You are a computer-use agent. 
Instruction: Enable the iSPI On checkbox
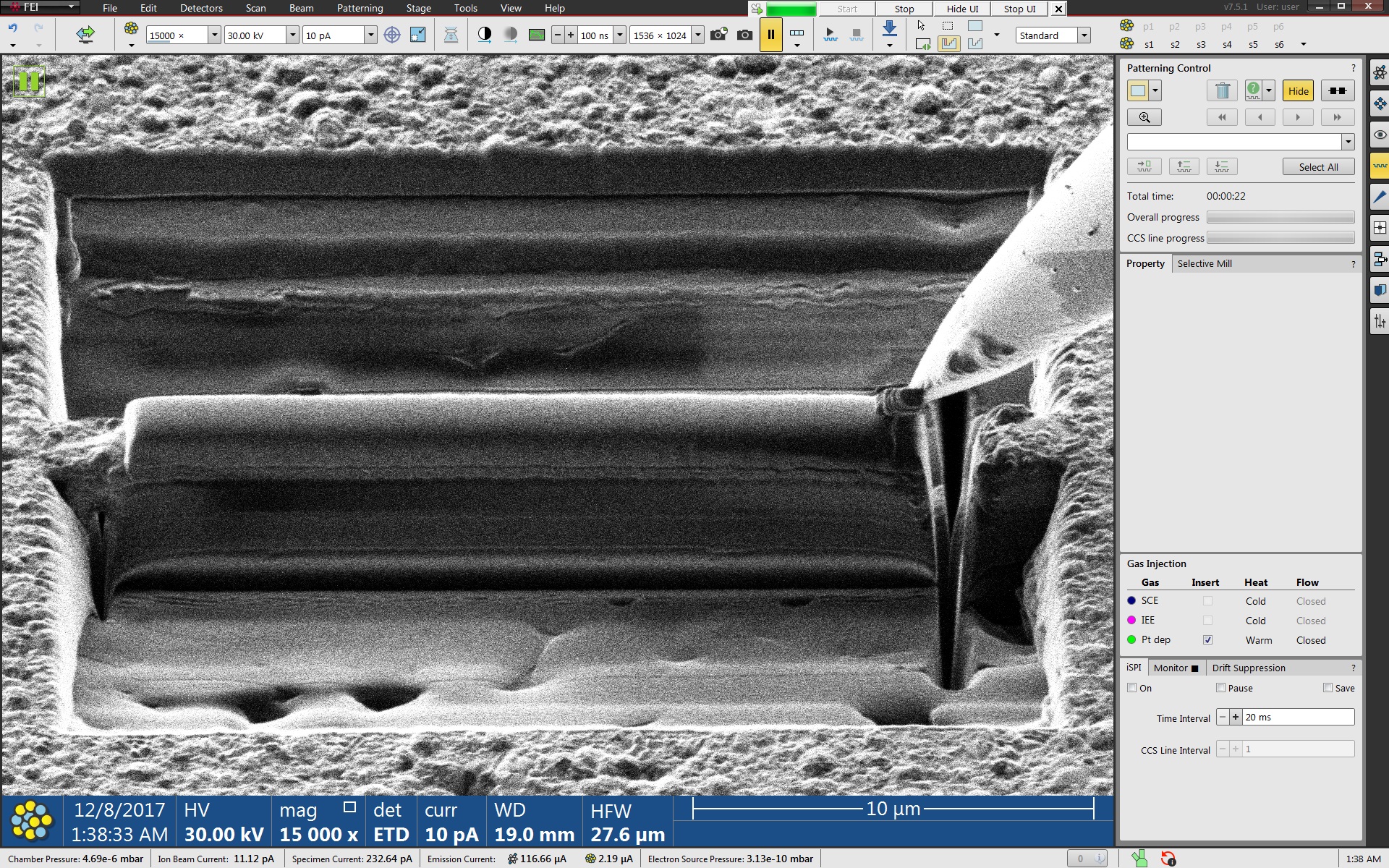pyautogui.click(x=1132, y=688)
